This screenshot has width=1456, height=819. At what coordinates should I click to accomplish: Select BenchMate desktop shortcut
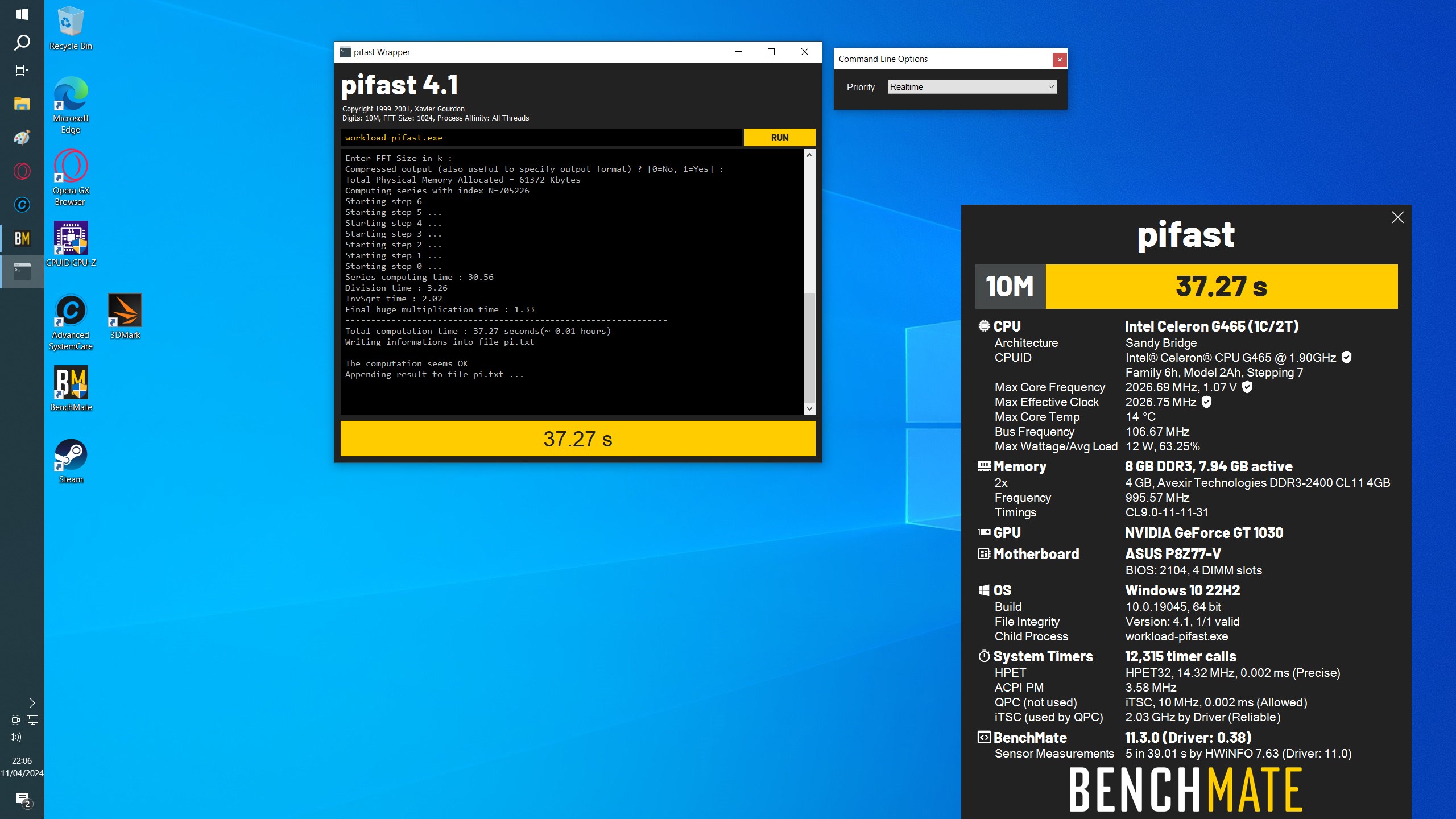(71, 388)
